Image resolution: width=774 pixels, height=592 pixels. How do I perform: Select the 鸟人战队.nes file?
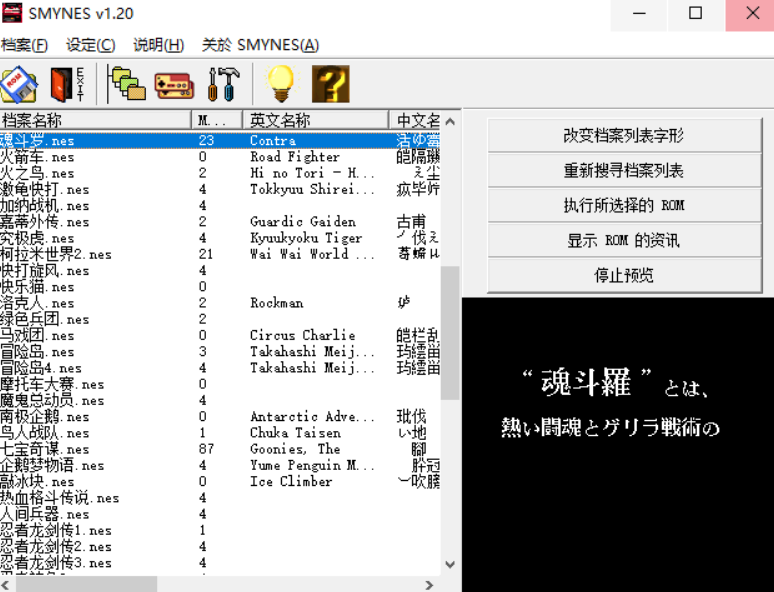click(x=45, y=434)
